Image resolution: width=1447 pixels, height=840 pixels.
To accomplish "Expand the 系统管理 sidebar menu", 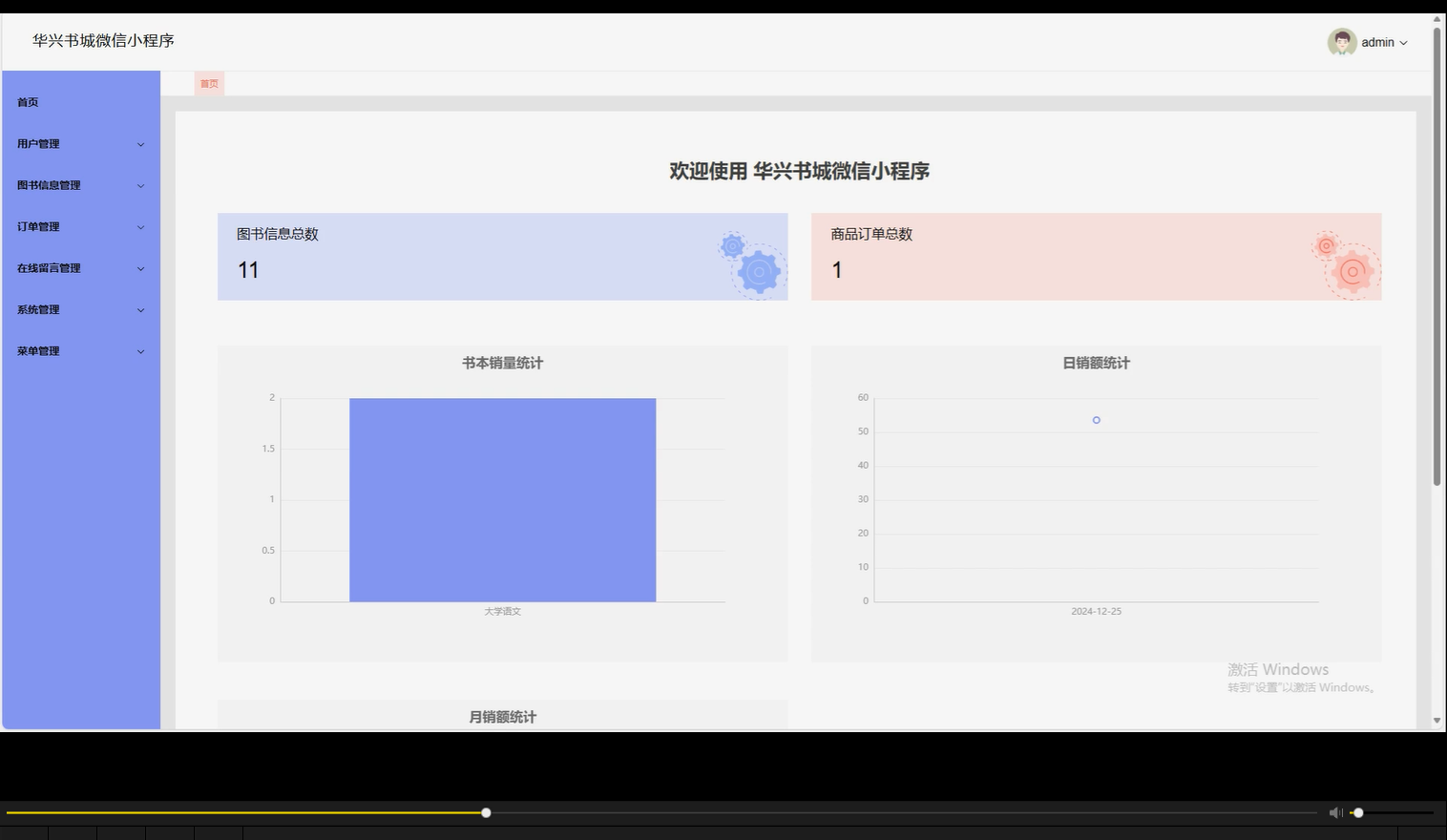I will click(81, 310).
